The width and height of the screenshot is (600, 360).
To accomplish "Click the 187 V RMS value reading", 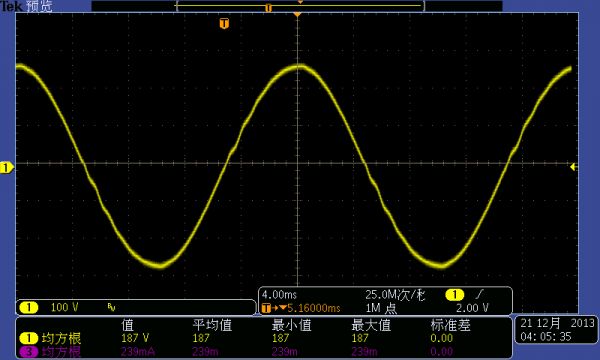I will [x=135, y=338].
